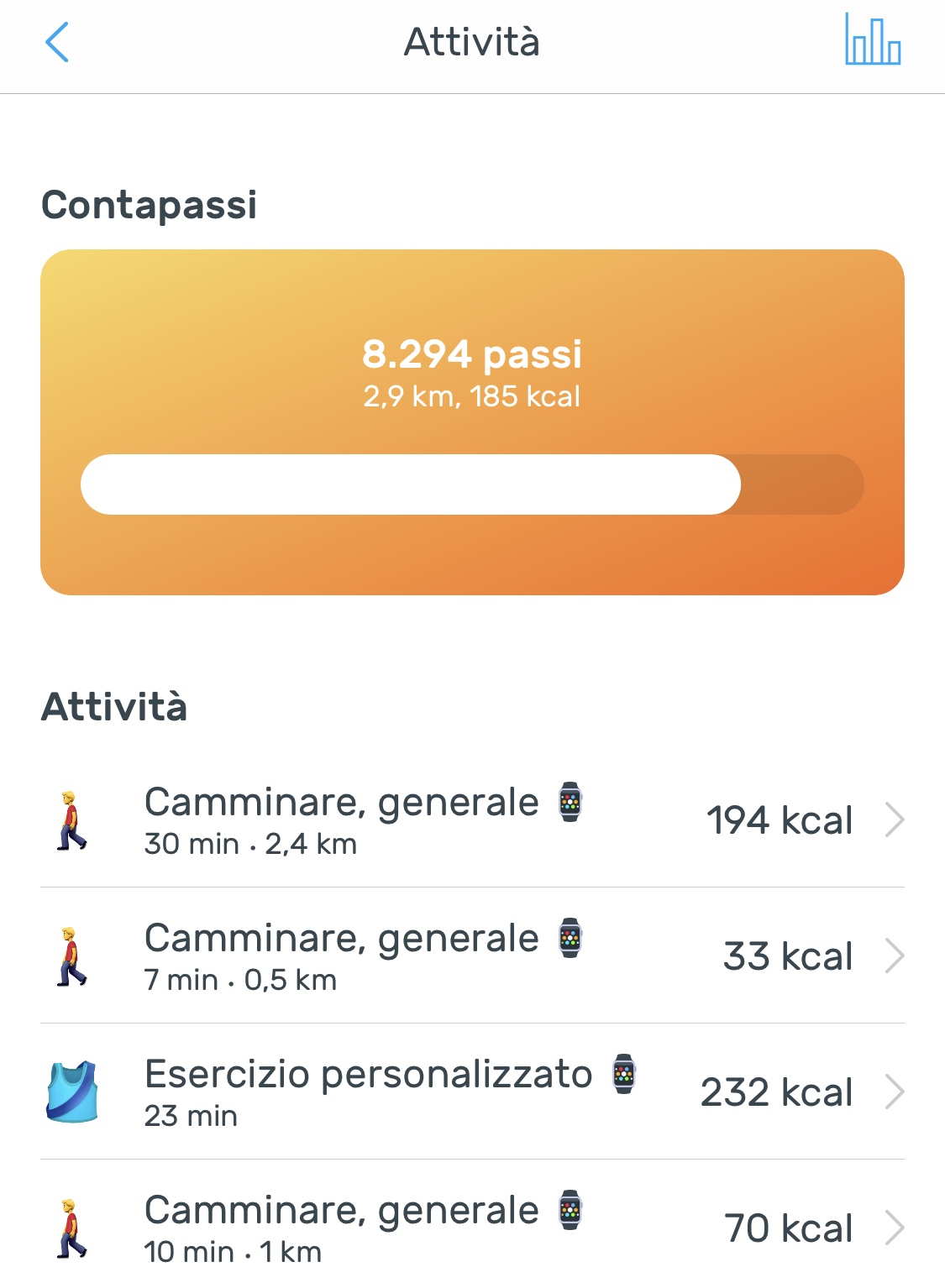The width and height of the screenshot is (945, 1288).
Task: Expand the 232 kcal entry chevron
Action: tap(895, 1092)
